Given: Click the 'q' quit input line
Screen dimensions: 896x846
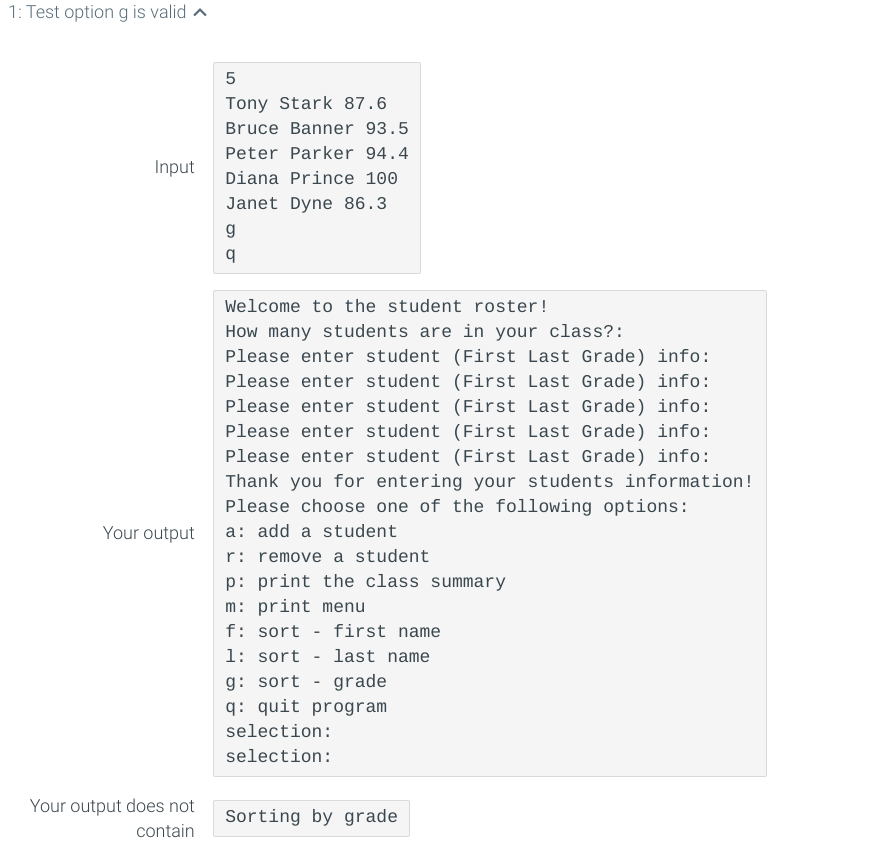Looking at the screenshot, I should coord(230,253).
